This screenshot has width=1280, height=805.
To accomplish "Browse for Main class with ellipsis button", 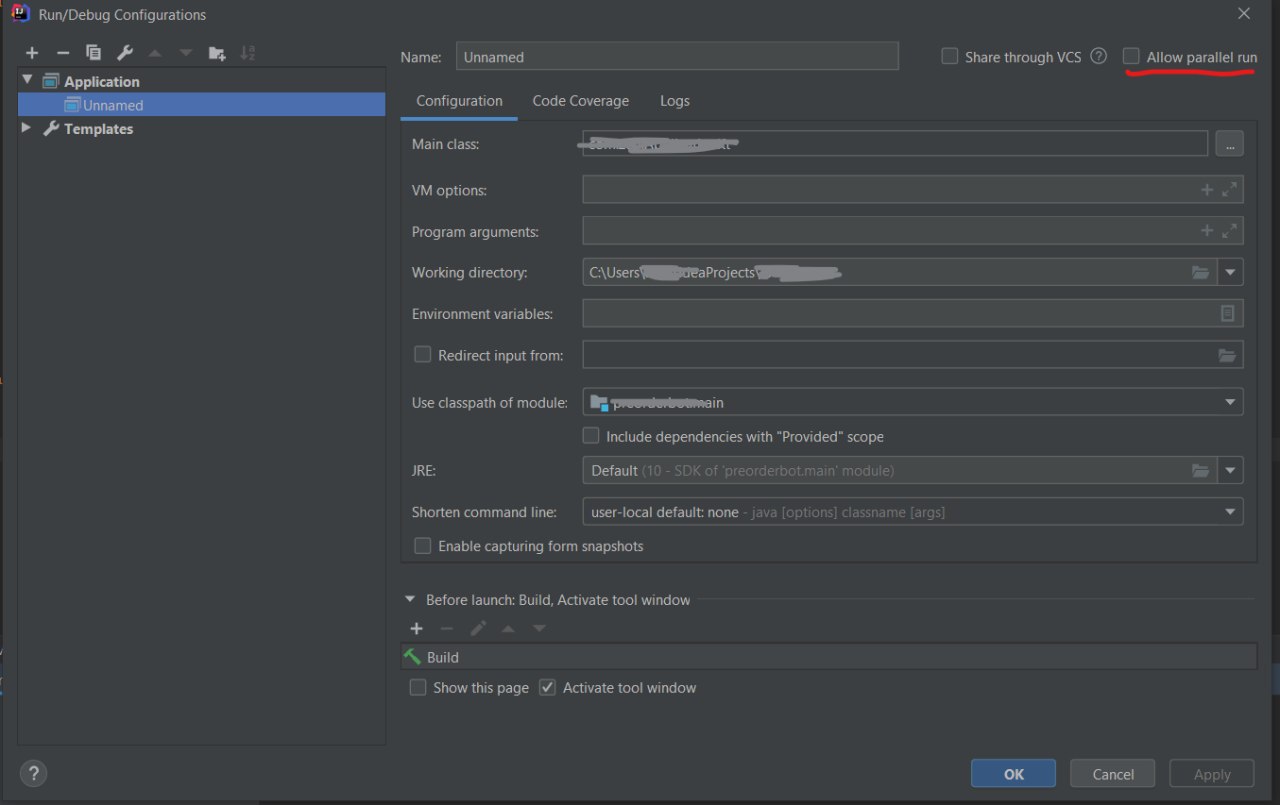I will [1230, 144].
